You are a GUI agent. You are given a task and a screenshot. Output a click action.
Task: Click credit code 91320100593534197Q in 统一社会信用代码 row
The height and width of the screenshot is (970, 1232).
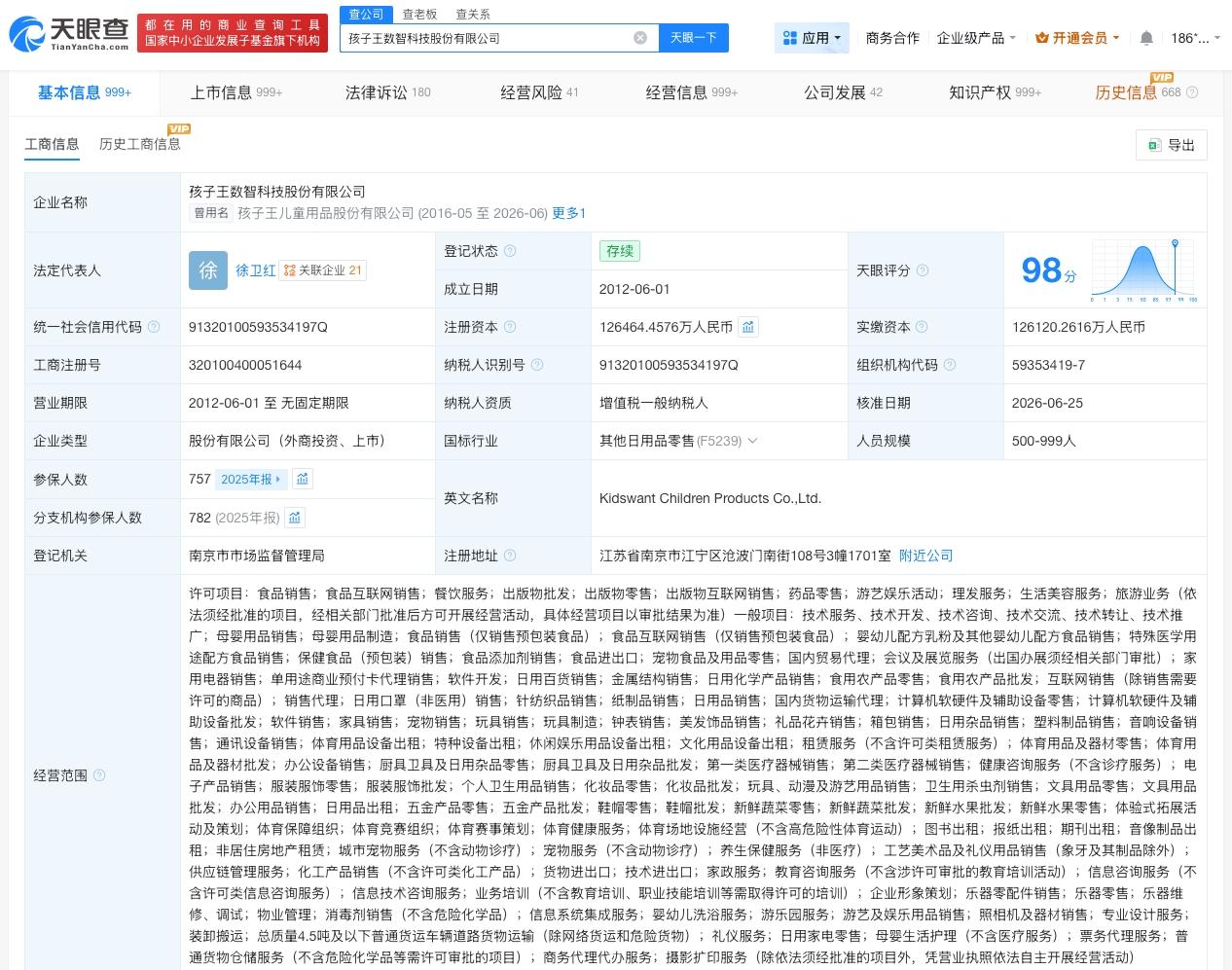(x=258, y=327)
